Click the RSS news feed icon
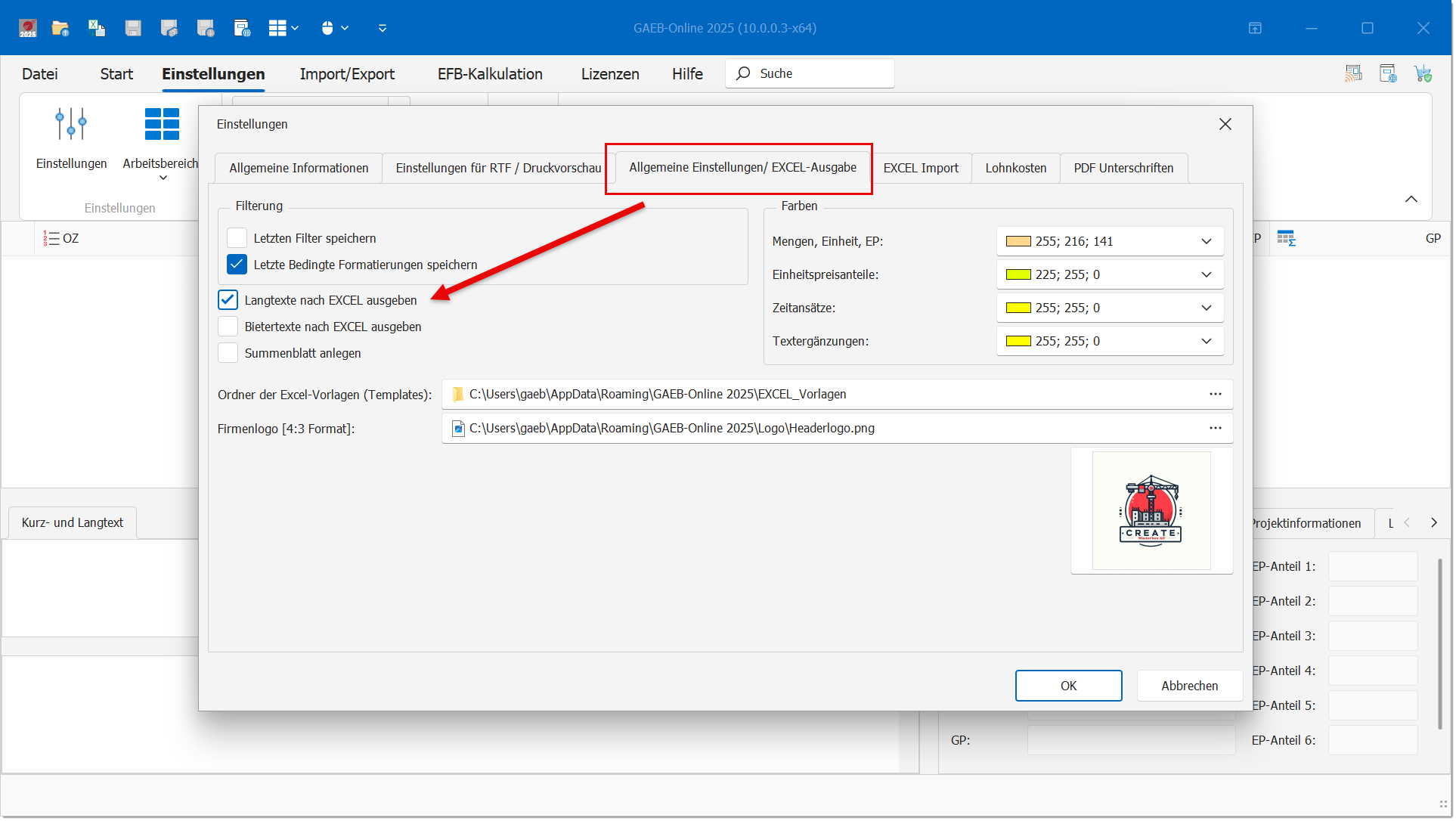1456x821 pixels. 1353,73
